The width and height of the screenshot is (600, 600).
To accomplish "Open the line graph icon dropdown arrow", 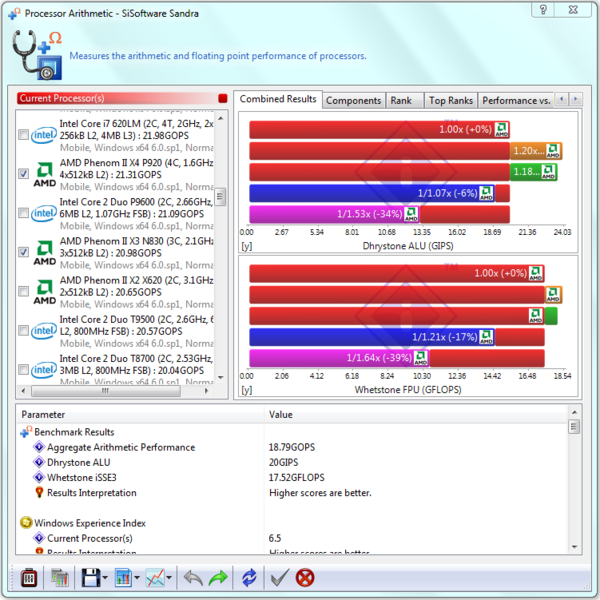I will [x=169, y=578].
